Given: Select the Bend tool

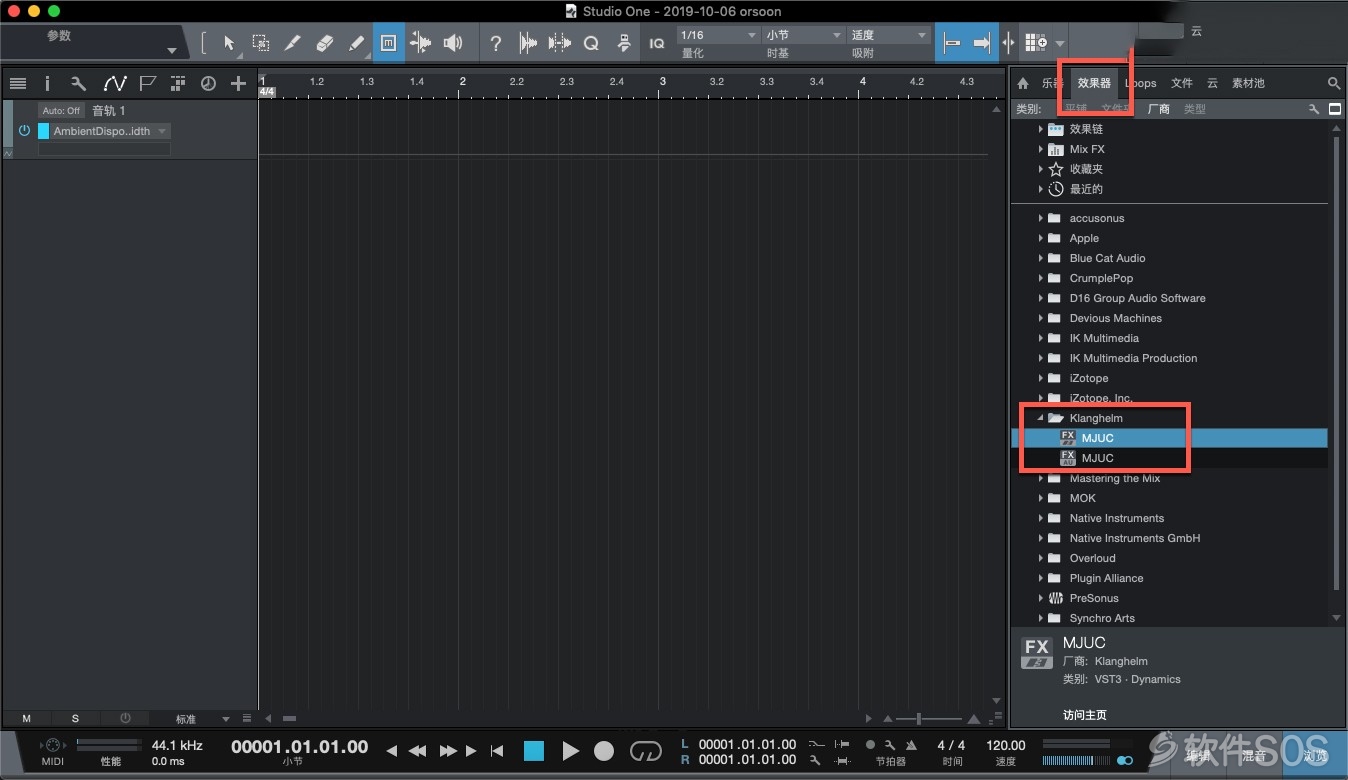Looking at the screenshot, I should point(421,43).
